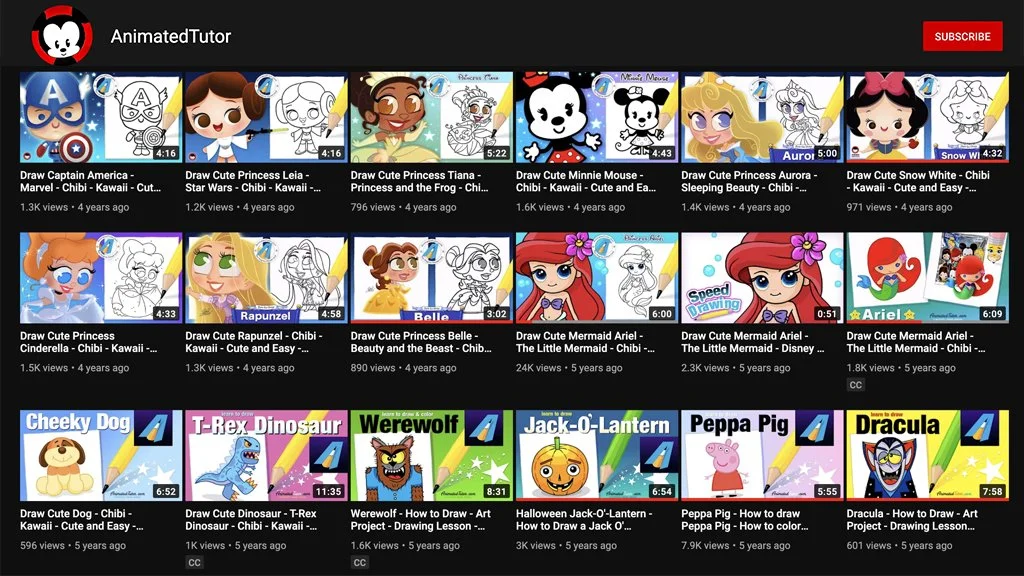This screenshot has height=576, width=1024.
Task: Click '3K views • 5 years ago' text
Action: coord(566,545)
